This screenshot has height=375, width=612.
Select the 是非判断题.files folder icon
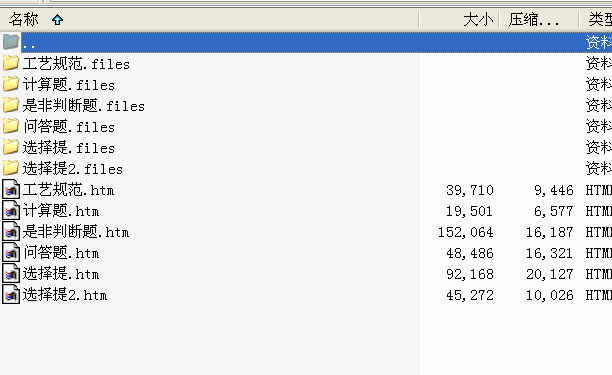click(x=11, y=105)
